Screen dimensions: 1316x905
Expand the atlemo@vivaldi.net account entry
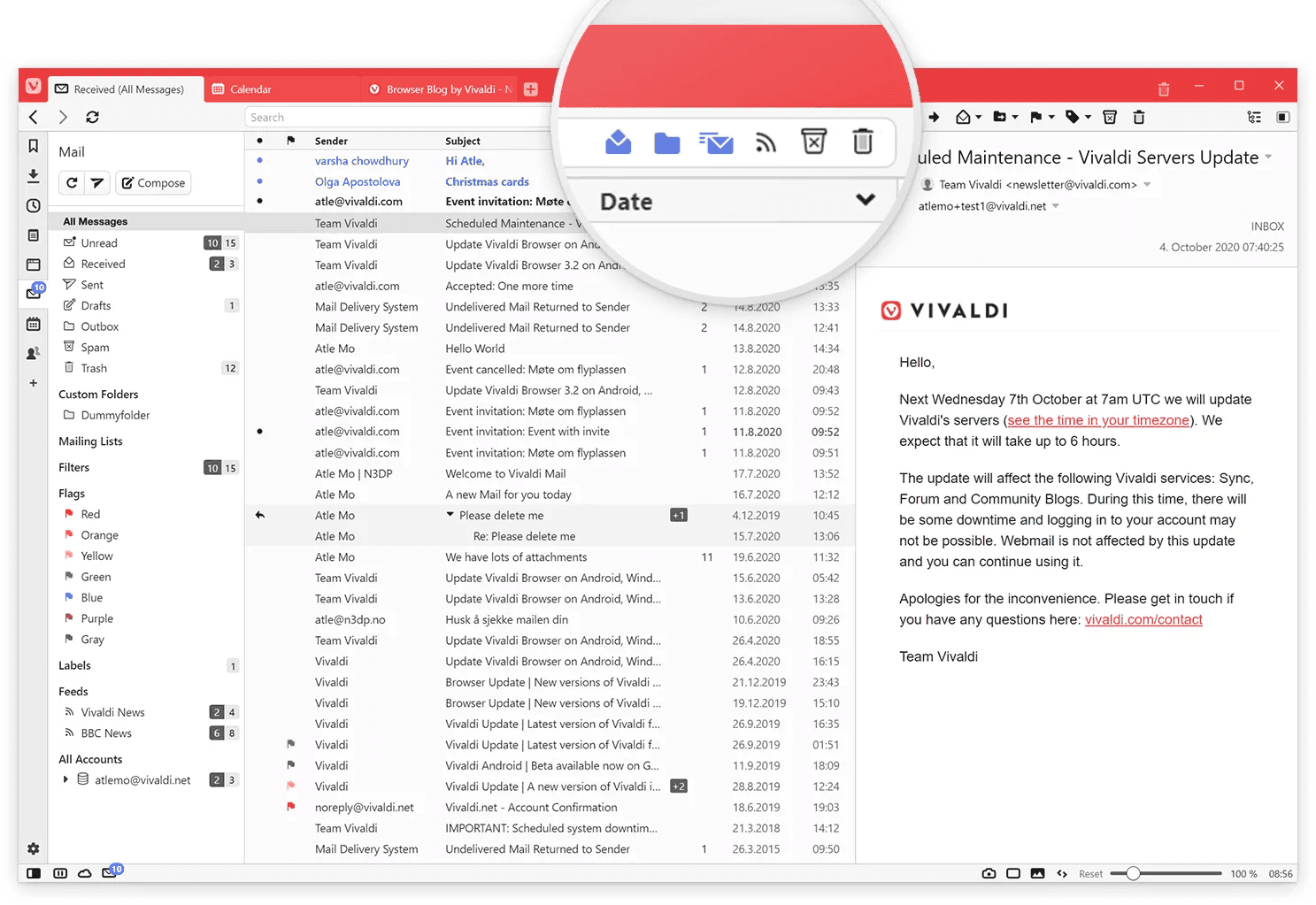[65, 779]
